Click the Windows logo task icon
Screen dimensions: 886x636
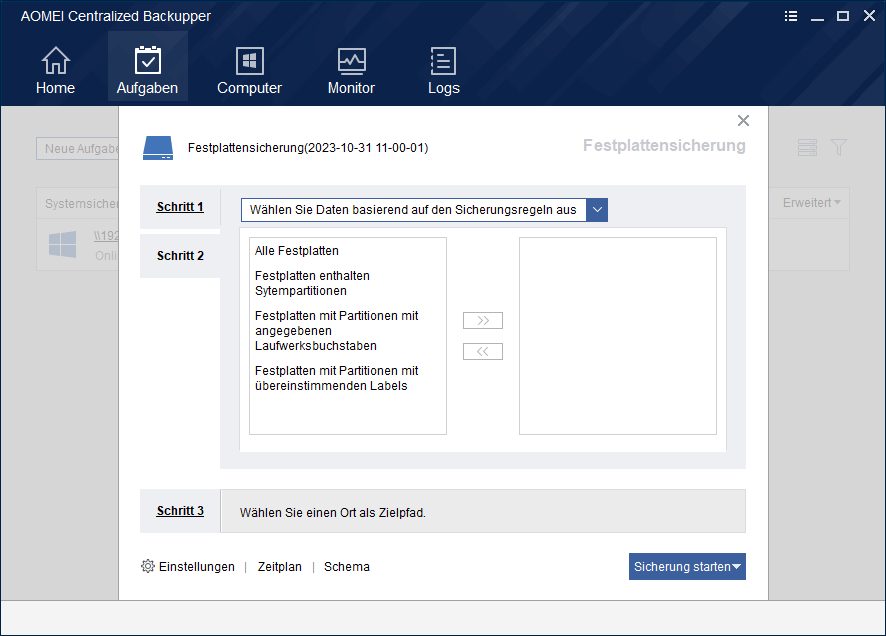coord(63,244)
